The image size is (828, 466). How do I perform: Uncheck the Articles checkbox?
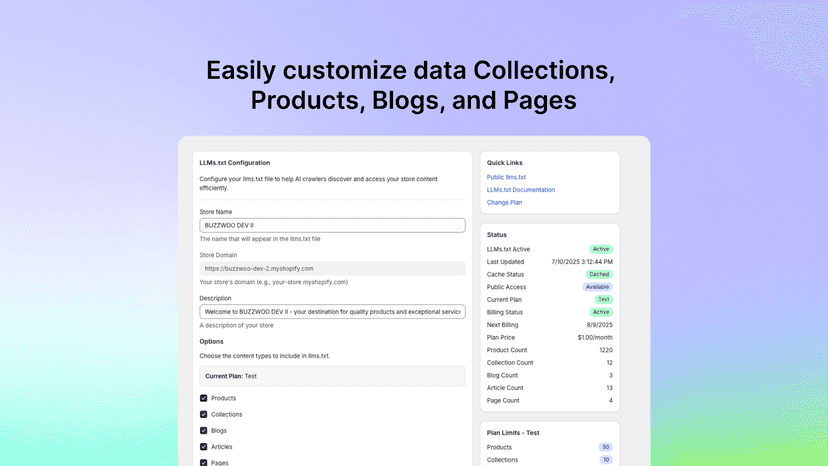tap(203, 446)
